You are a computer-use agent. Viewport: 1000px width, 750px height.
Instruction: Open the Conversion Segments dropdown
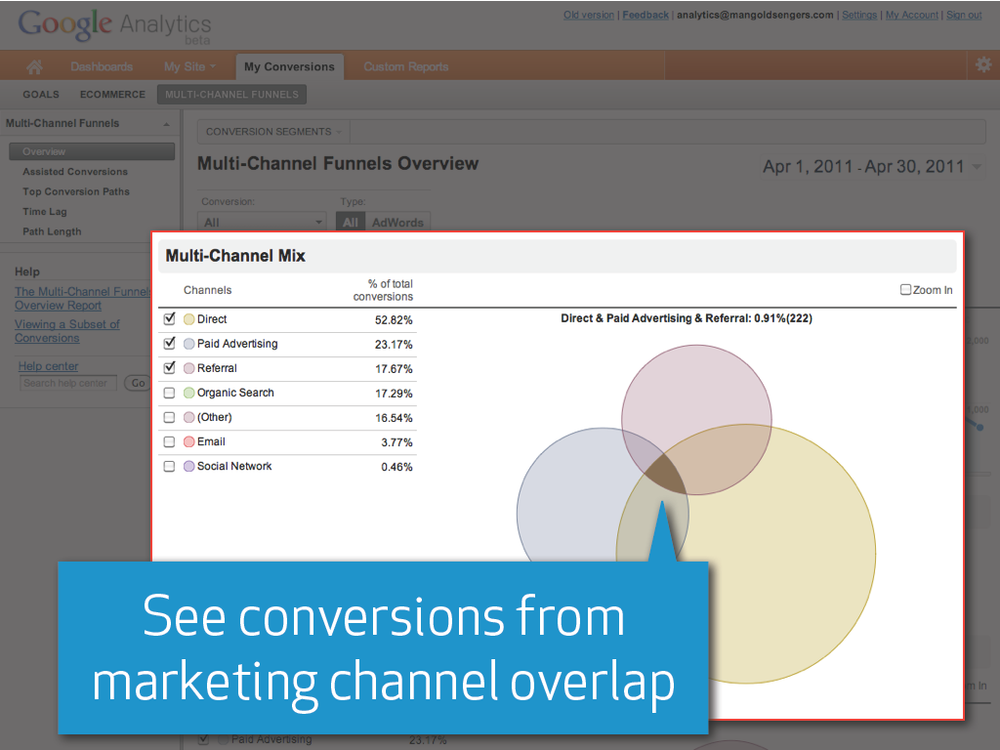coord(272,131)
